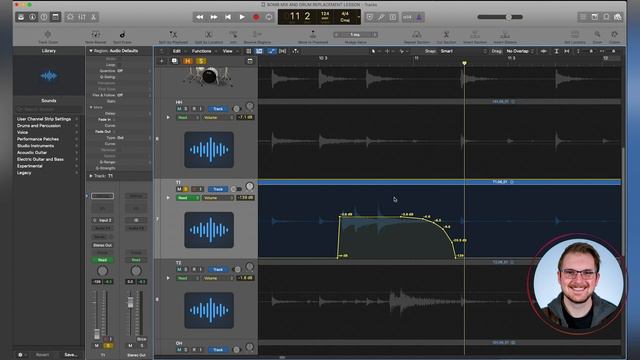Start playback with the Play button

242,17
